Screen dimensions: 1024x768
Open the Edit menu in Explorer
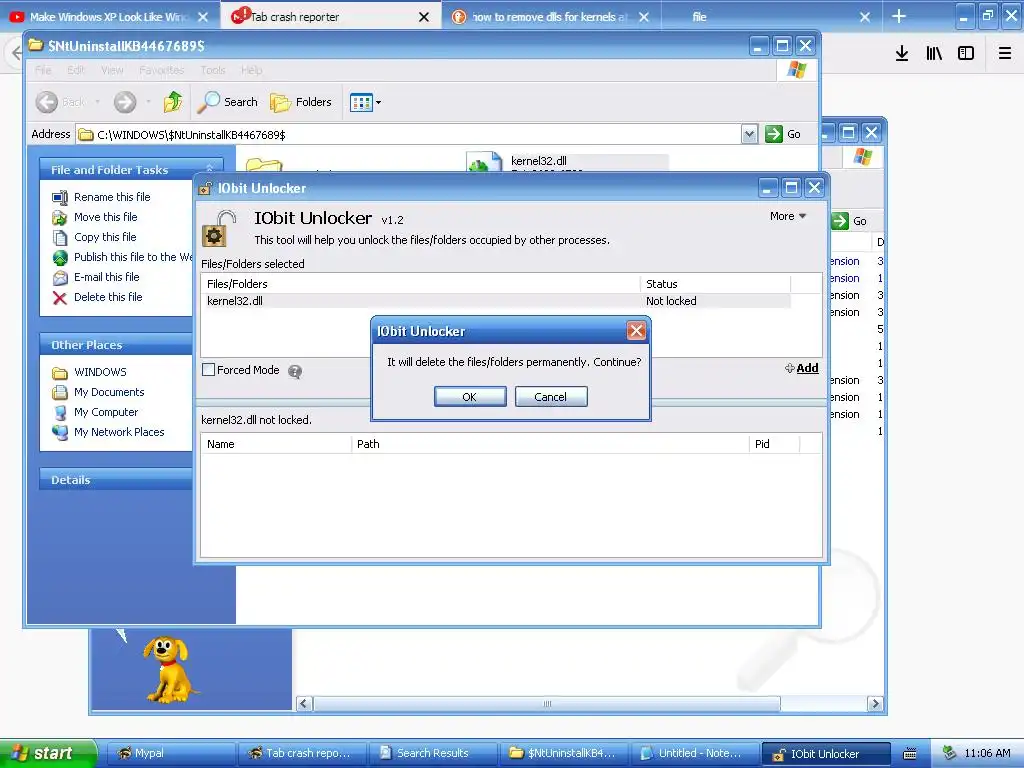pos(76,70)
